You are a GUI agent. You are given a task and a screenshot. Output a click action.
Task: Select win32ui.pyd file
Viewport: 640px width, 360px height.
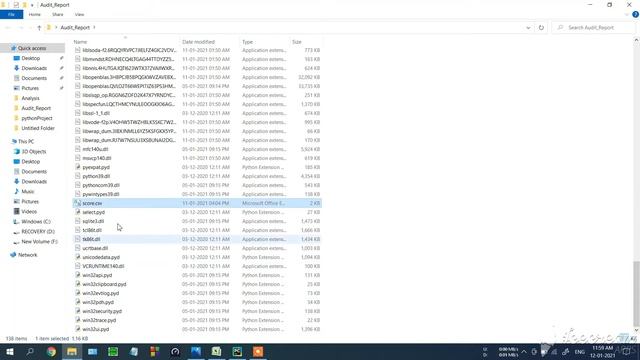coord(96,329)
